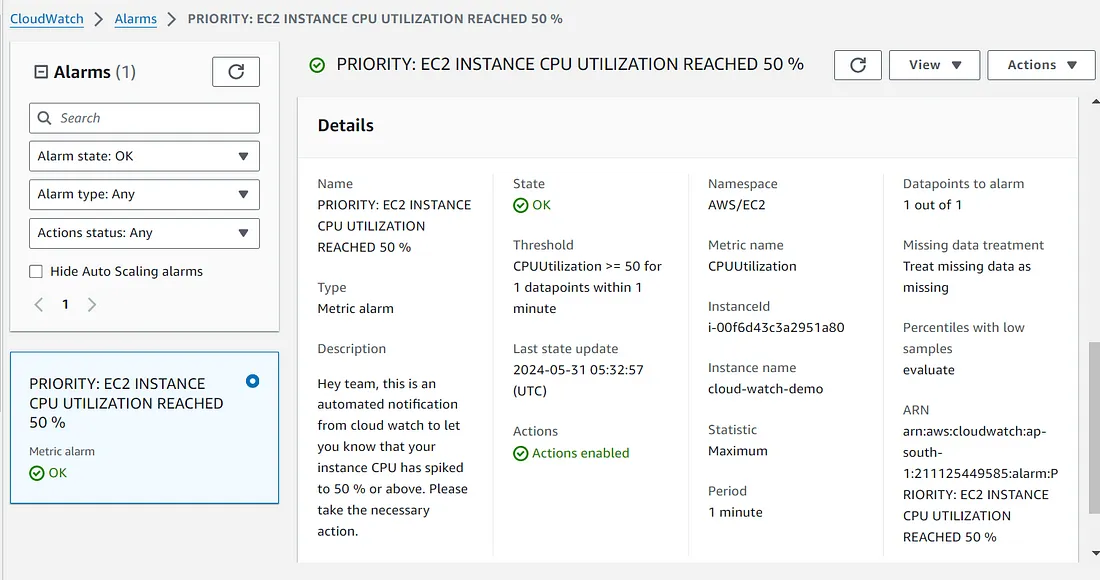1100x580 pixels.
Task: Open the View menu button
Action: tap(934, 65)
